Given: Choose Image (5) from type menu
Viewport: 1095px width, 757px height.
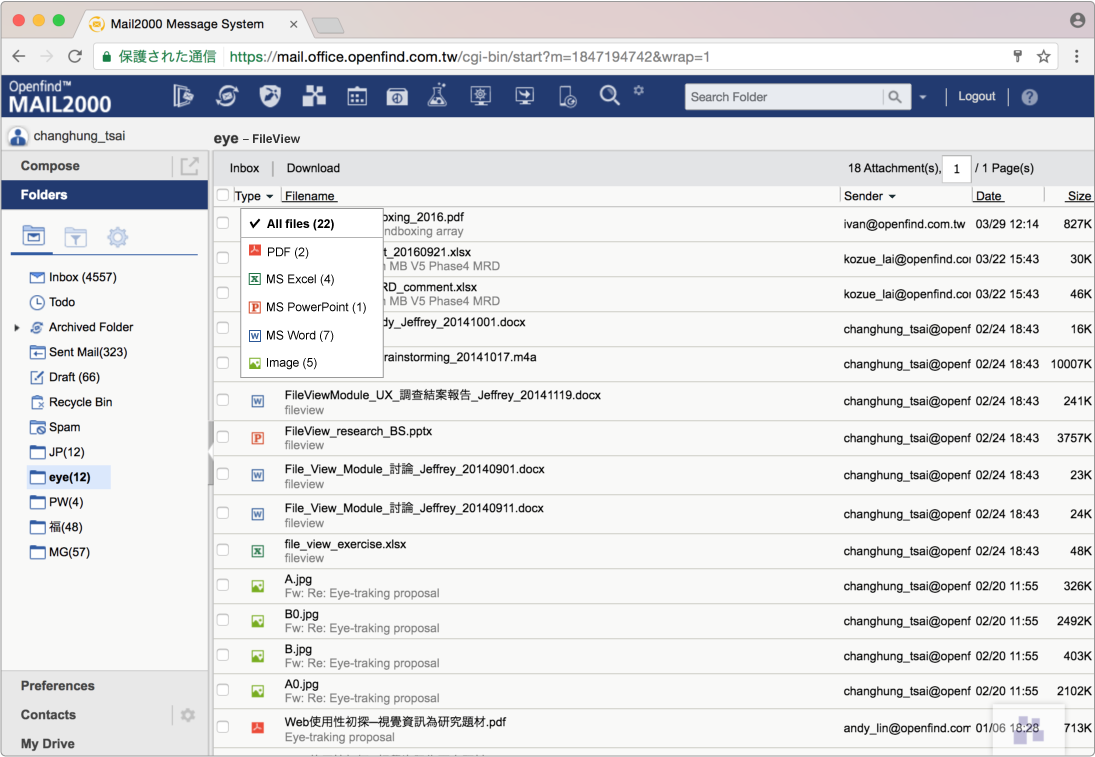Looking at the screenshot, I should coord(290,363).
